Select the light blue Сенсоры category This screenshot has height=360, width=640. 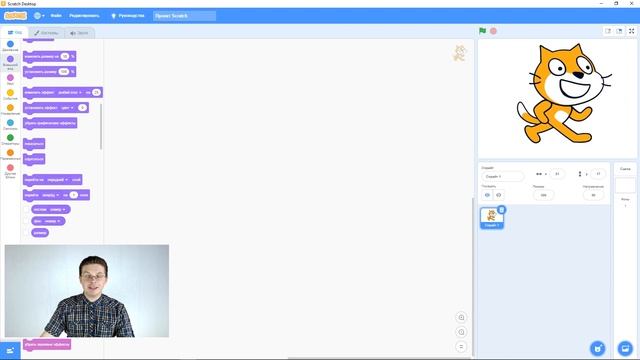click(10, 124)
